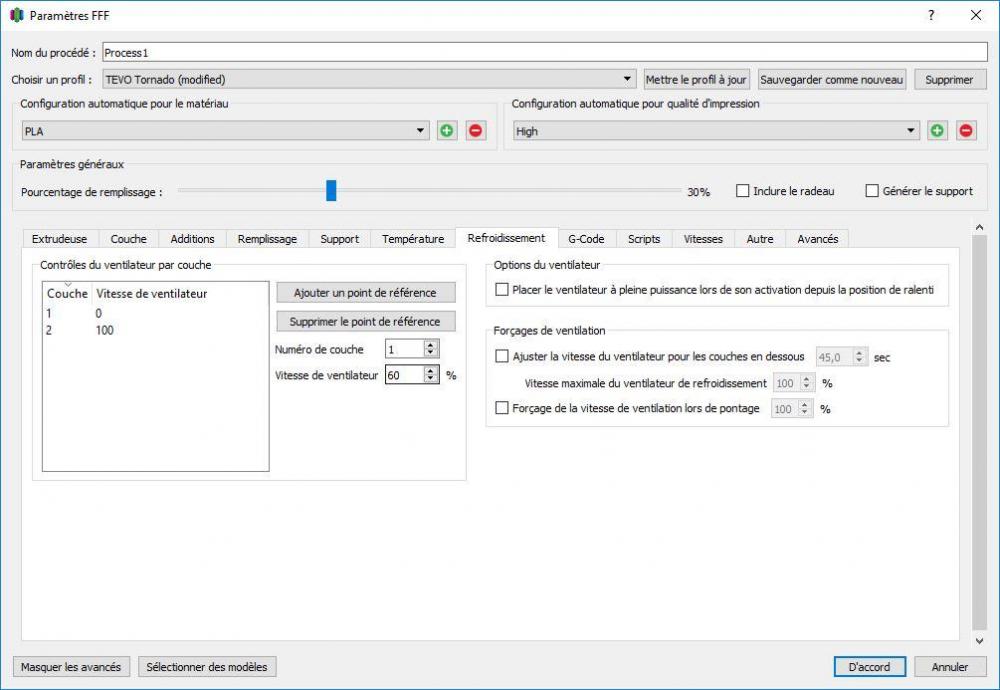Viewport: 1000px width, 690px height.
Task: Switch to the Couche tab
Action: click(128, 239)
